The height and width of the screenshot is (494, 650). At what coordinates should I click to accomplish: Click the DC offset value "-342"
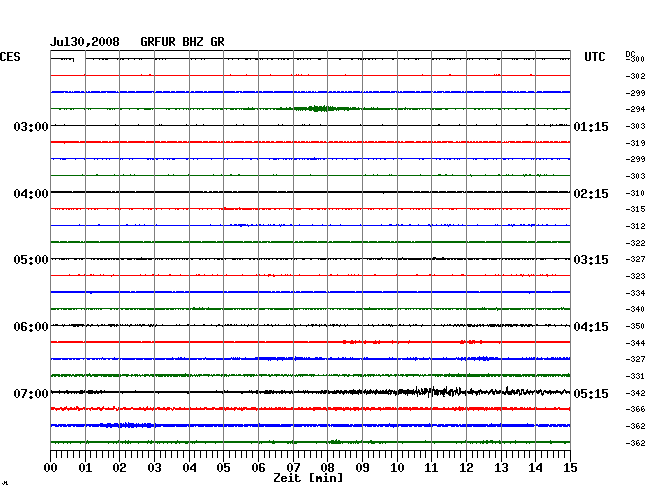click(x=635, y=393)
